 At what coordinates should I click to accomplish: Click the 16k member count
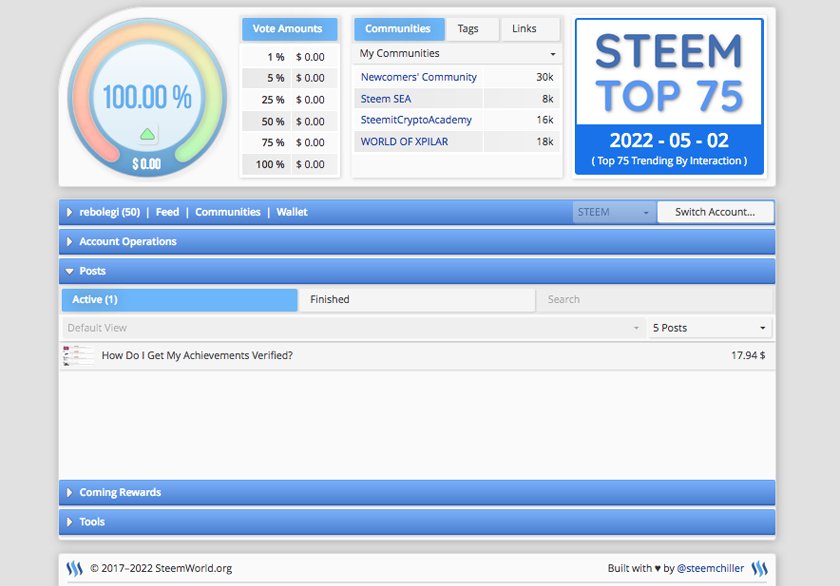click(545, 120)
